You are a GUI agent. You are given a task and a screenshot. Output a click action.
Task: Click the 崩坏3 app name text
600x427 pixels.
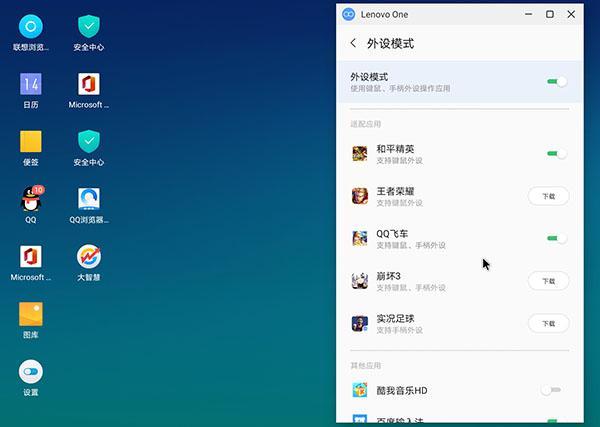point(388,276)
